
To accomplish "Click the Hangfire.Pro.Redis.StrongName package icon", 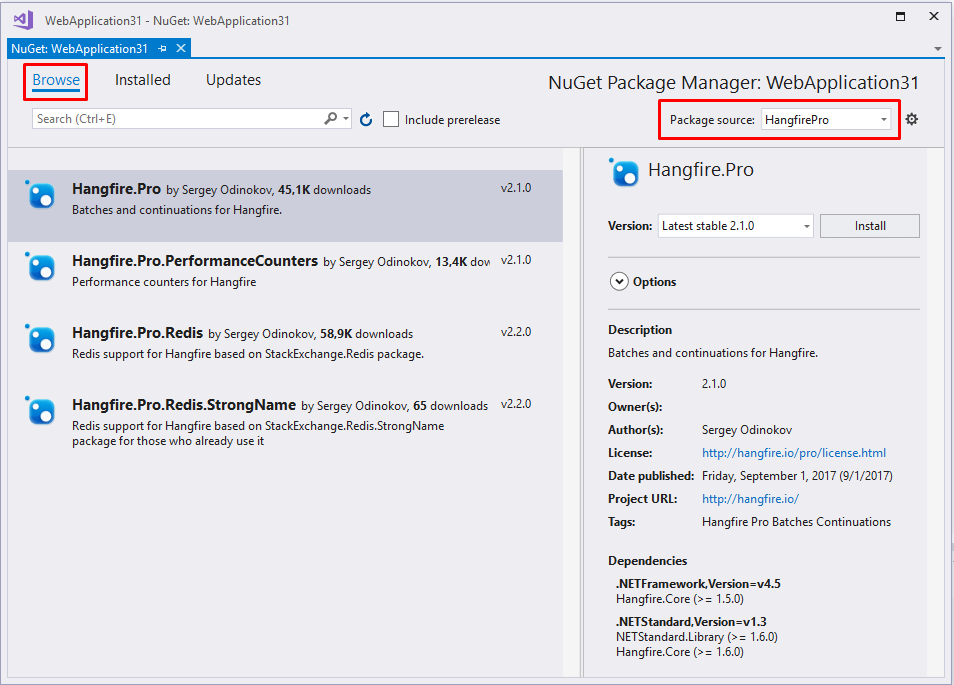I will tap(41, 411).
